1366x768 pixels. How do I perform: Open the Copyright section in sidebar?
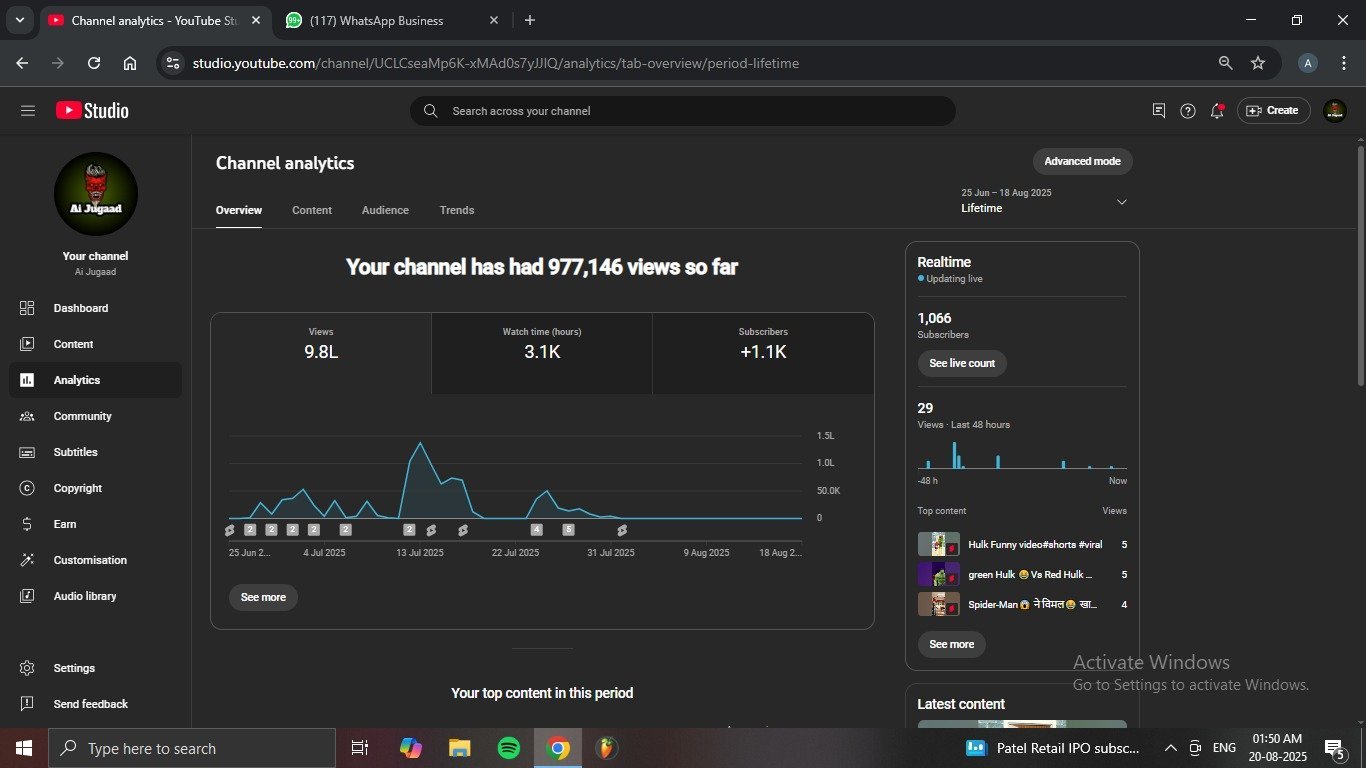coord(78,488)
